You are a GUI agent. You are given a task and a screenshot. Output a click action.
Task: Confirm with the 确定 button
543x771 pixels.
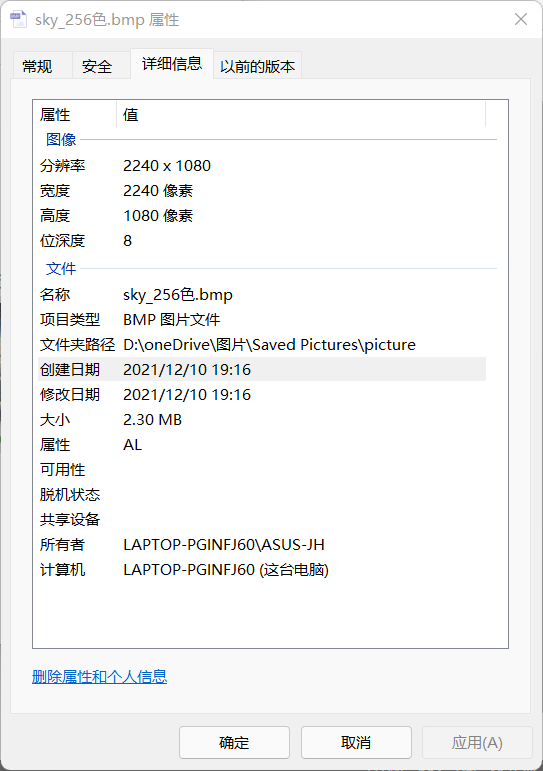[x=234, y=742]
